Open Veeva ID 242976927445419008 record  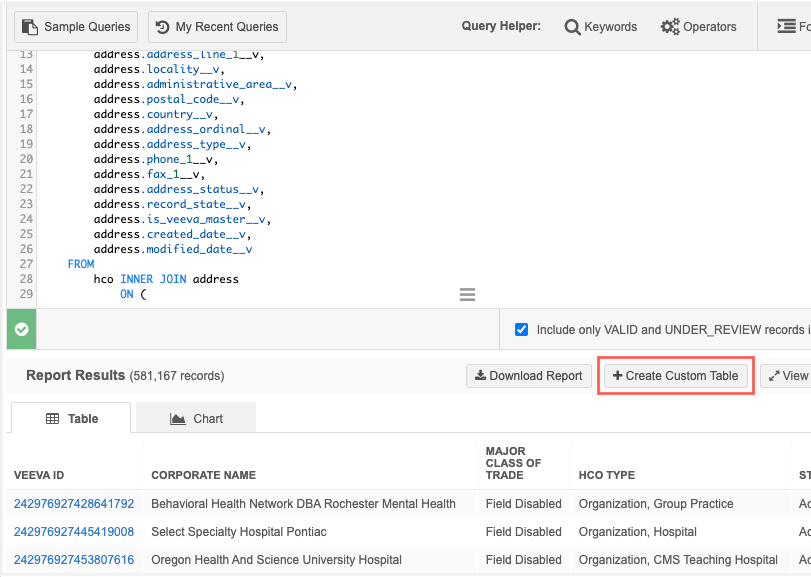coord(74,532)
